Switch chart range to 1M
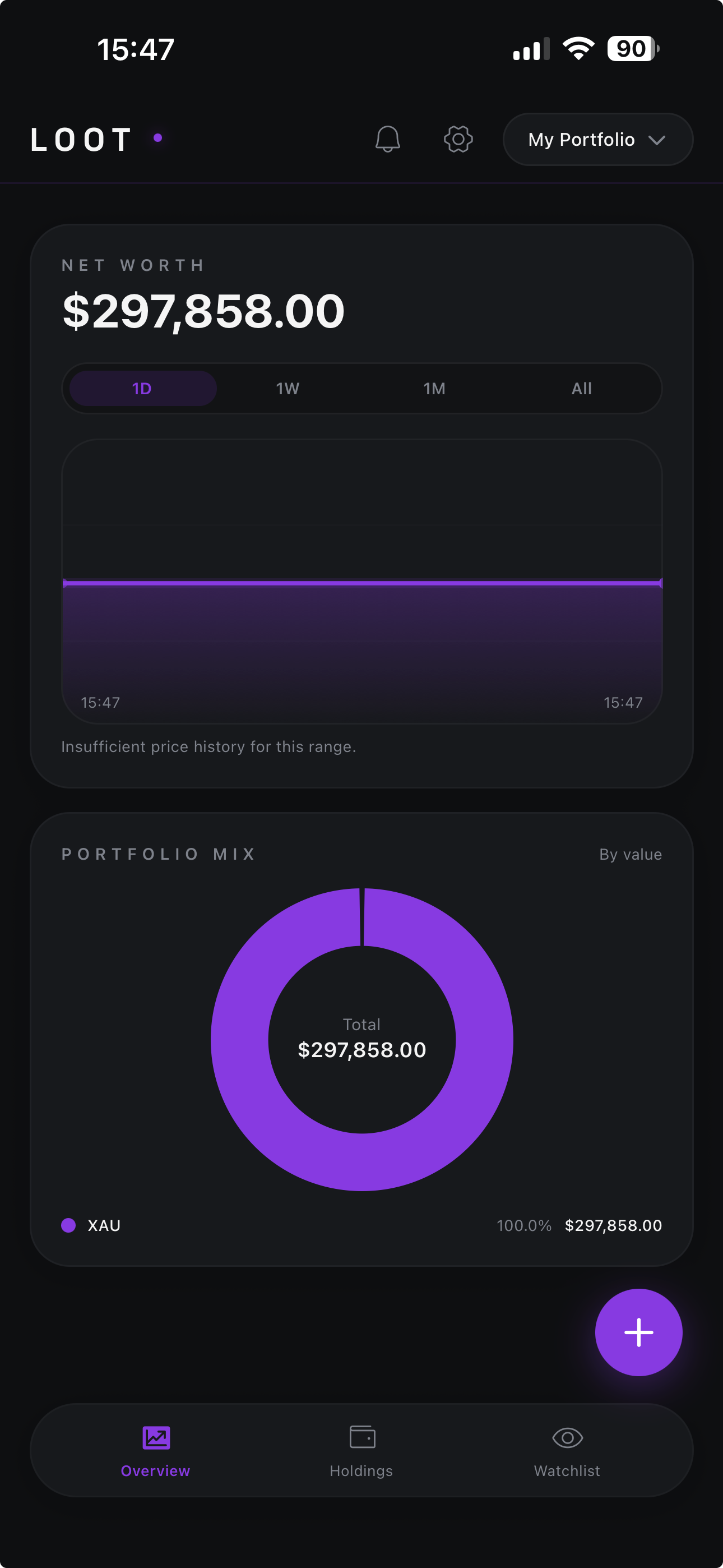This screenshot has width=723, height=1568. coord(434,388)
